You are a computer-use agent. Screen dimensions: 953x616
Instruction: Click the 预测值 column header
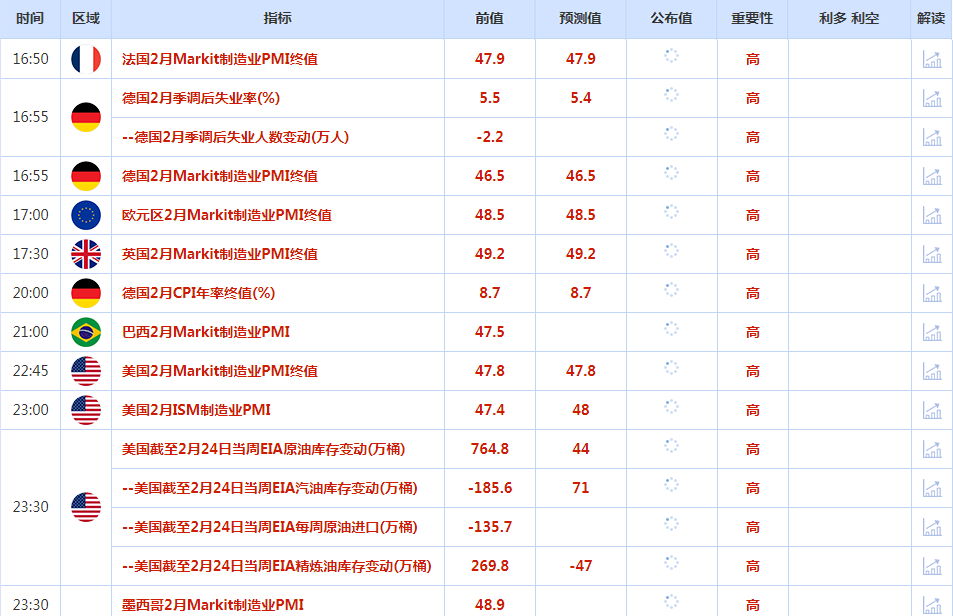click(580, 18)
